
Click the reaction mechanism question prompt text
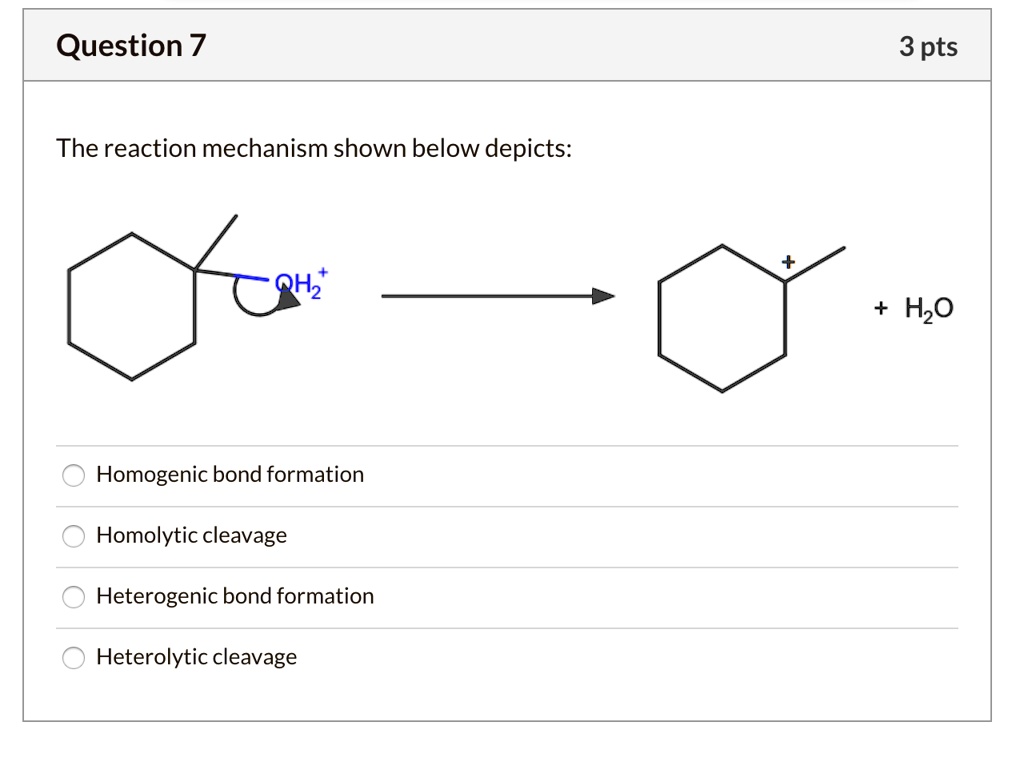[314, 148]
